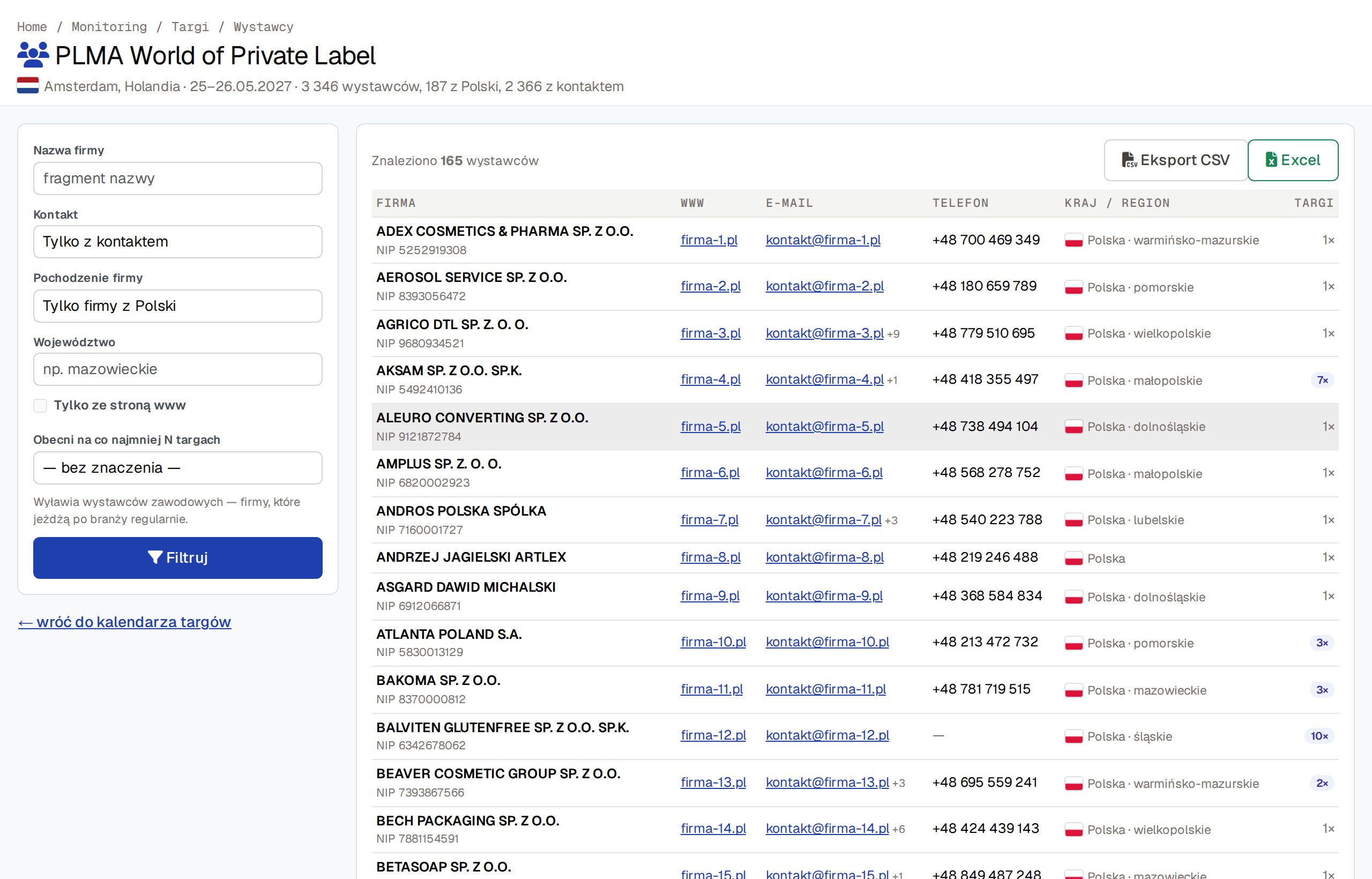Click the 2× badge for BEAVER COSMETIC GROUP
Image resolution: width=1372 pixels, height=879 pixels.
pos(1322,783)
